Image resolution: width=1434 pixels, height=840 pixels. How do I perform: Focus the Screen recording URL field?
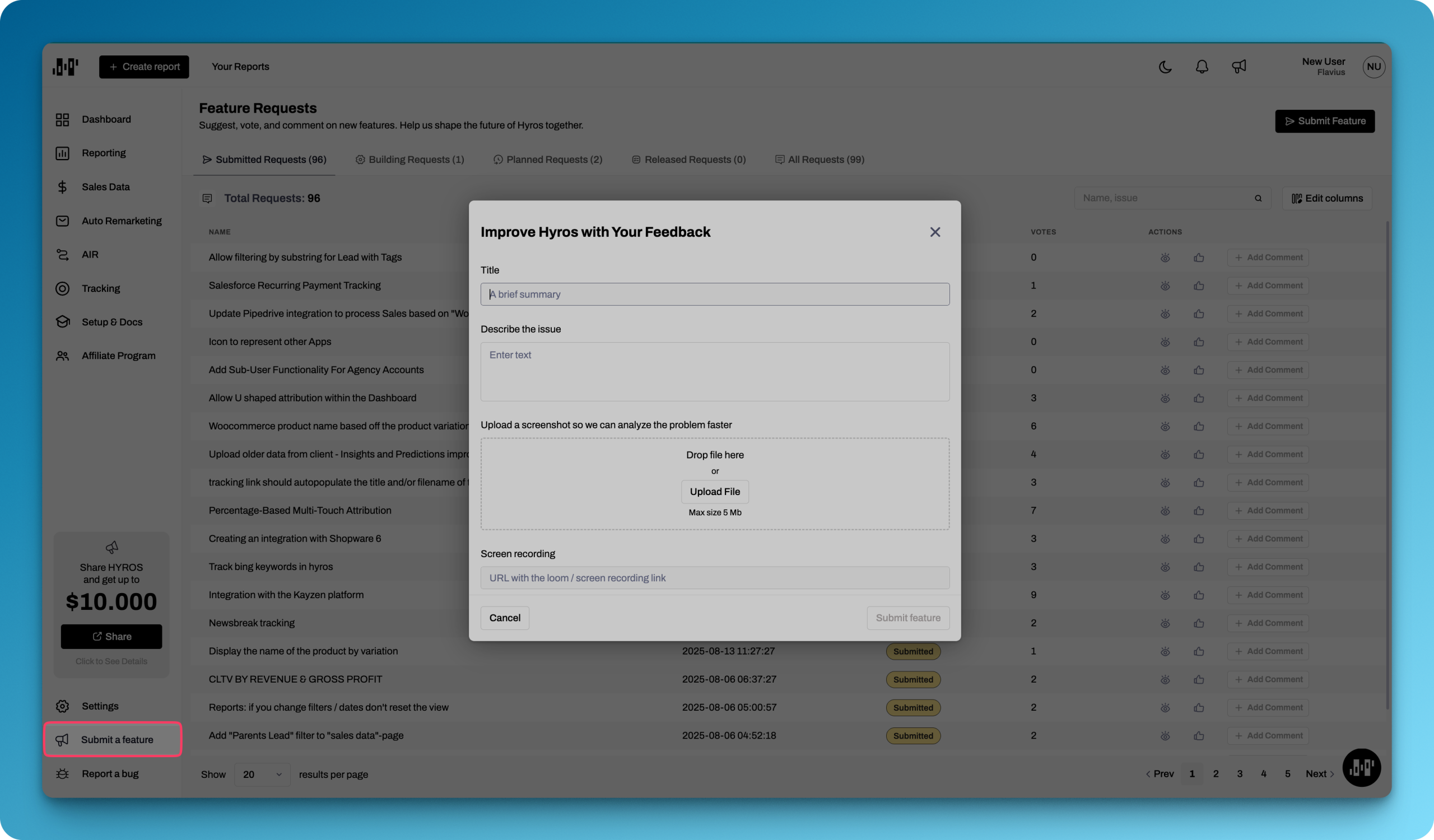pyautogui.click(x=715, y=578)
